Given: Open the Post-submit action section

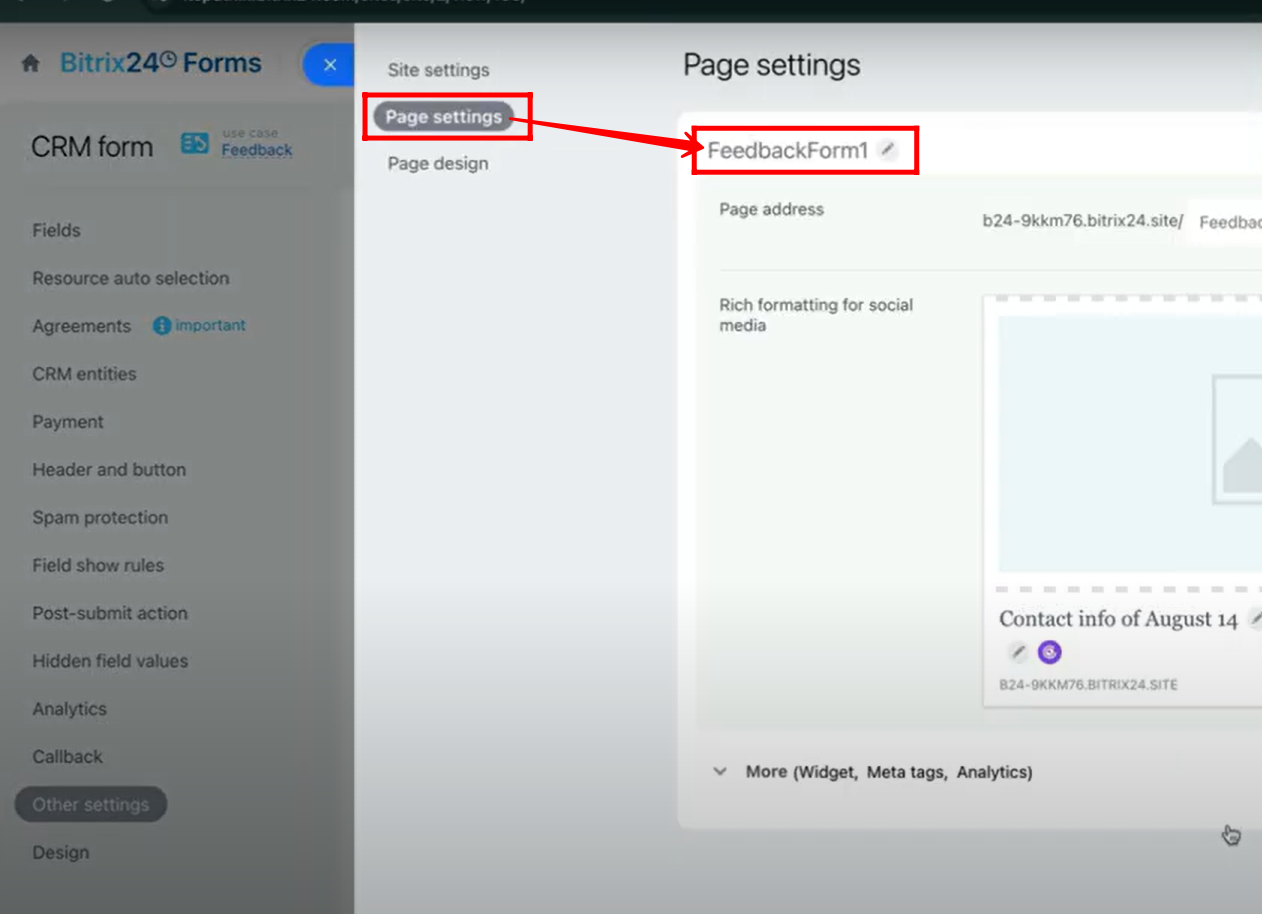Looking at the screenshot, I should [x=110, y=613].
